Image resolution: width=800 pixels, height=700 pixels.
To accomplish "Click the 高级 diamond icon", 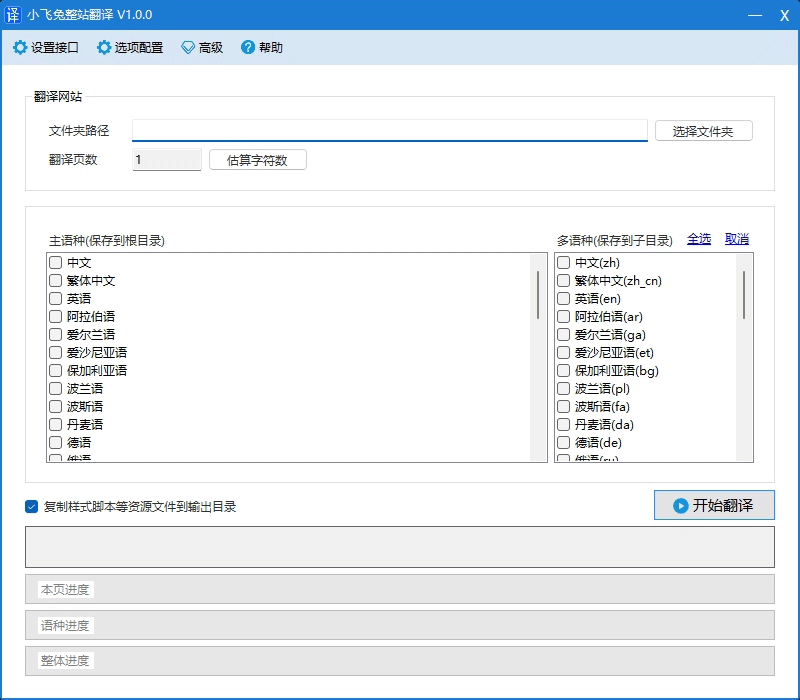I will pos(188,47).
